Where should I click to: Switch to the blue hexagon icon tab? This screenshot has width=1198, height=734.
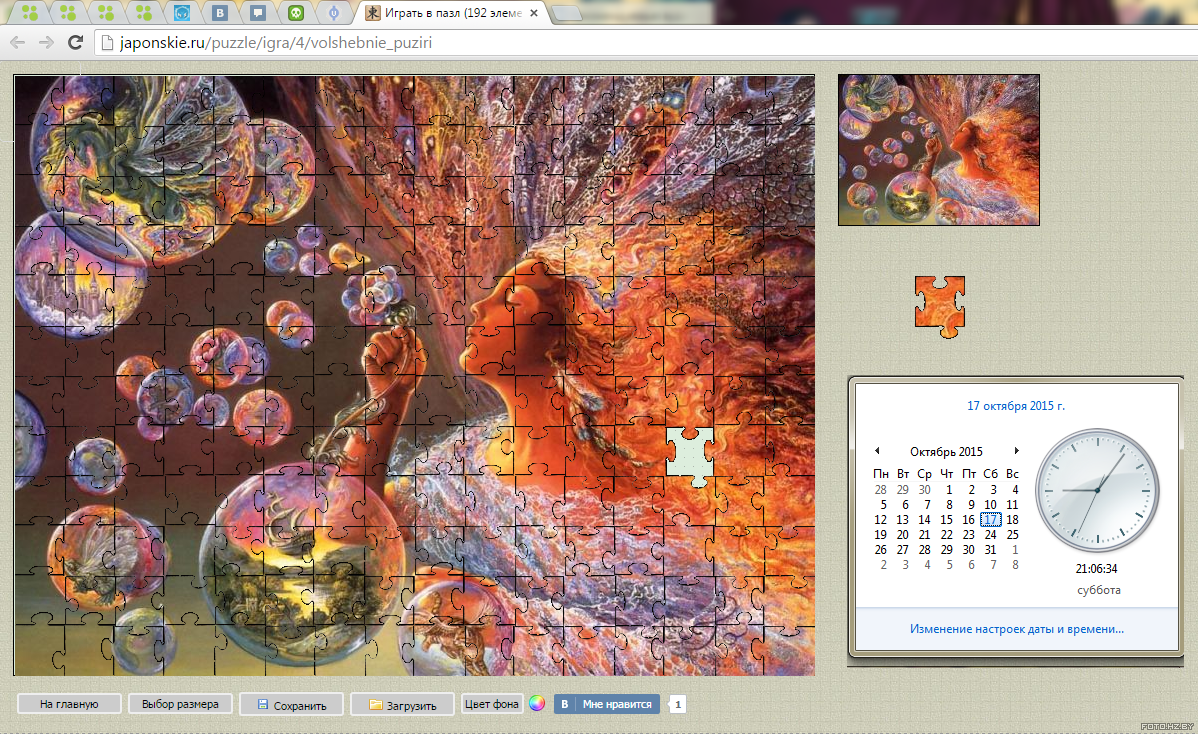point(181,13)
